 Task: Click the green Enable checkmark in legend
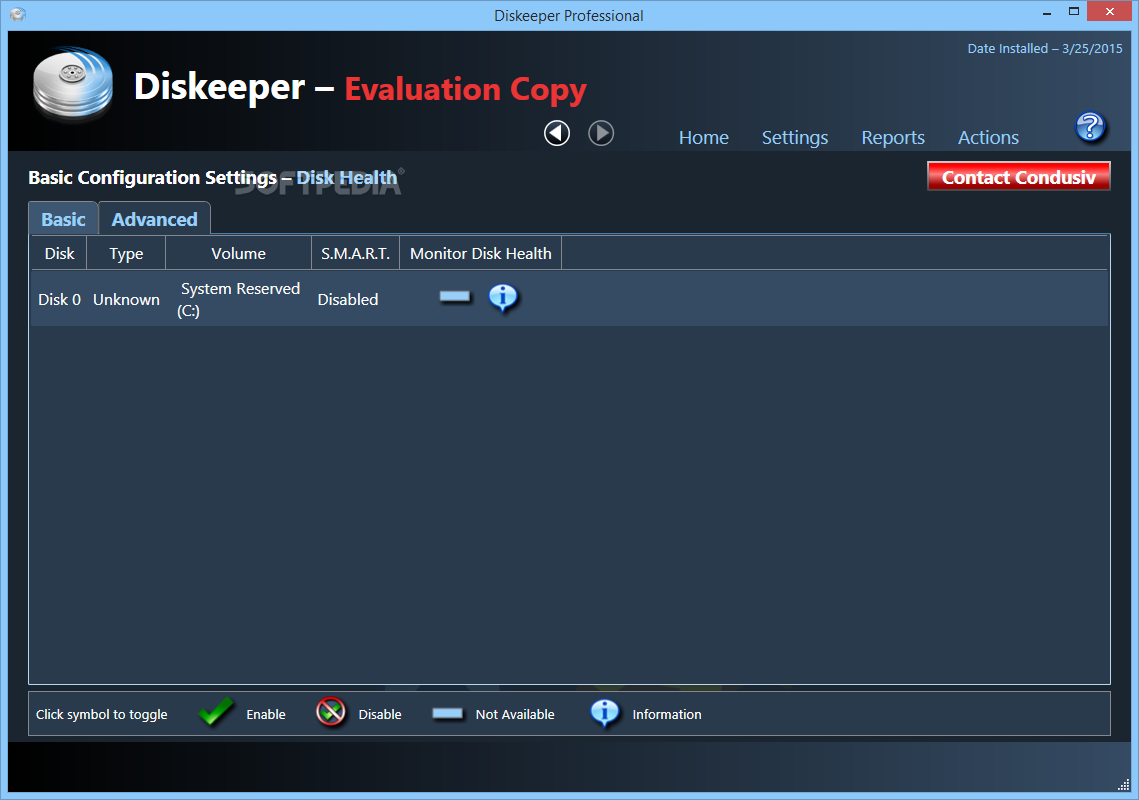point(216,712)
